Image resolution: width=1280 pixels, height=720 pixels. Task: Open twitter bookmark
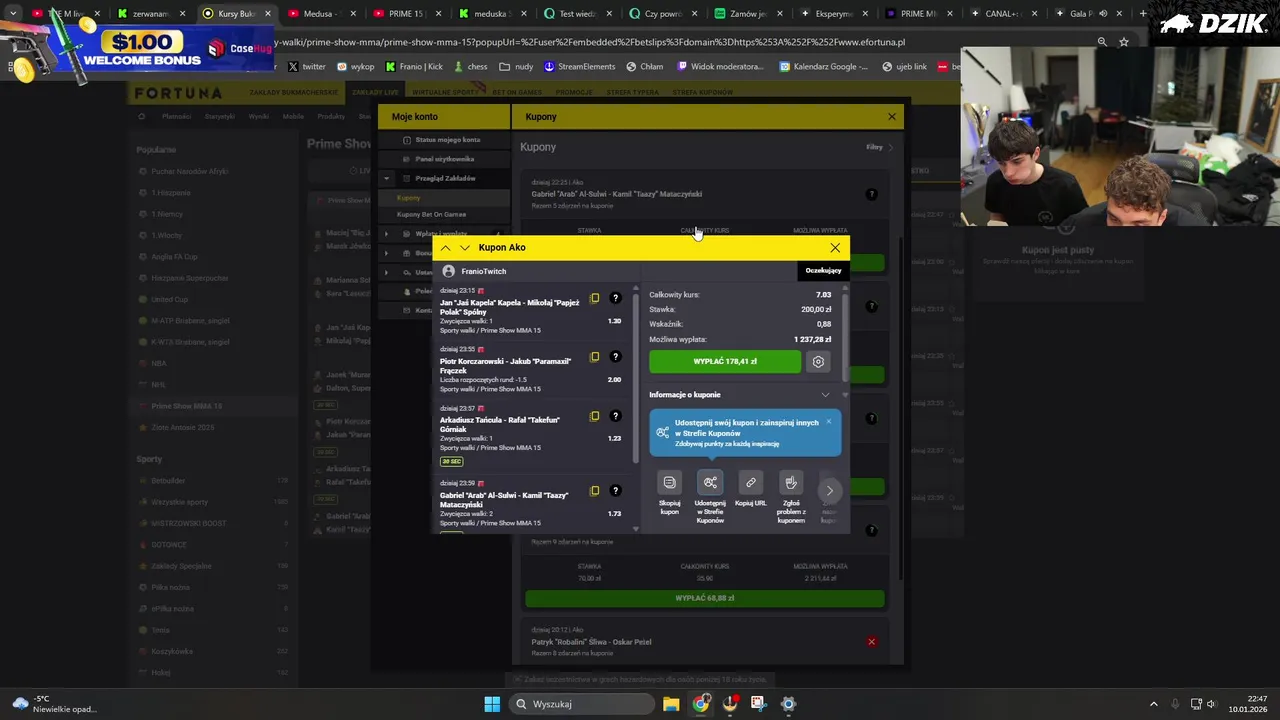[x=306, y=67]
